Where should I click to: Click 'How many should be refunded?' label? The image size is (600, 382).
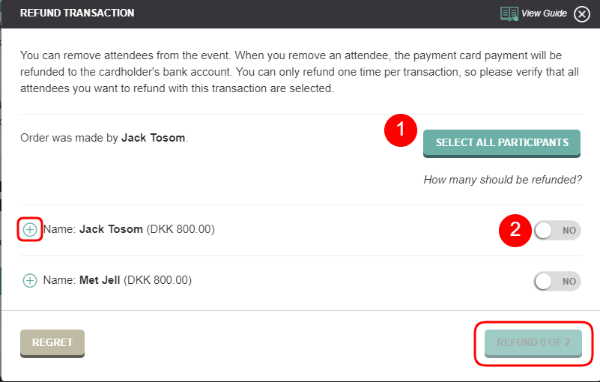pos(503,180)
